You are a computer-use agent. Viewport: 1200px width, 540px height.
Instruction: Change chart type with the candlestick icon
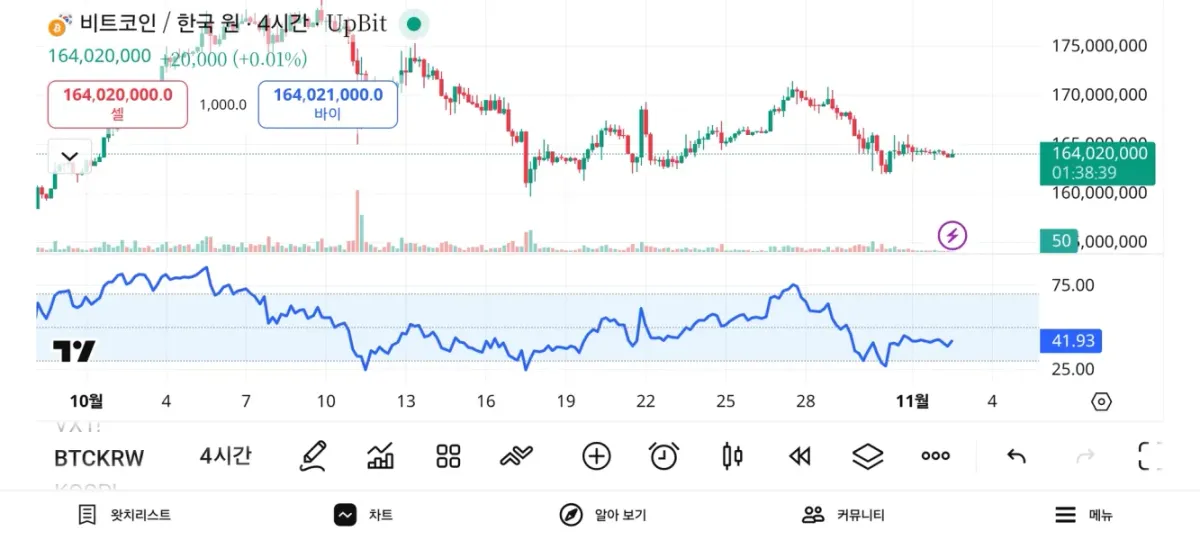coord(732,457)
